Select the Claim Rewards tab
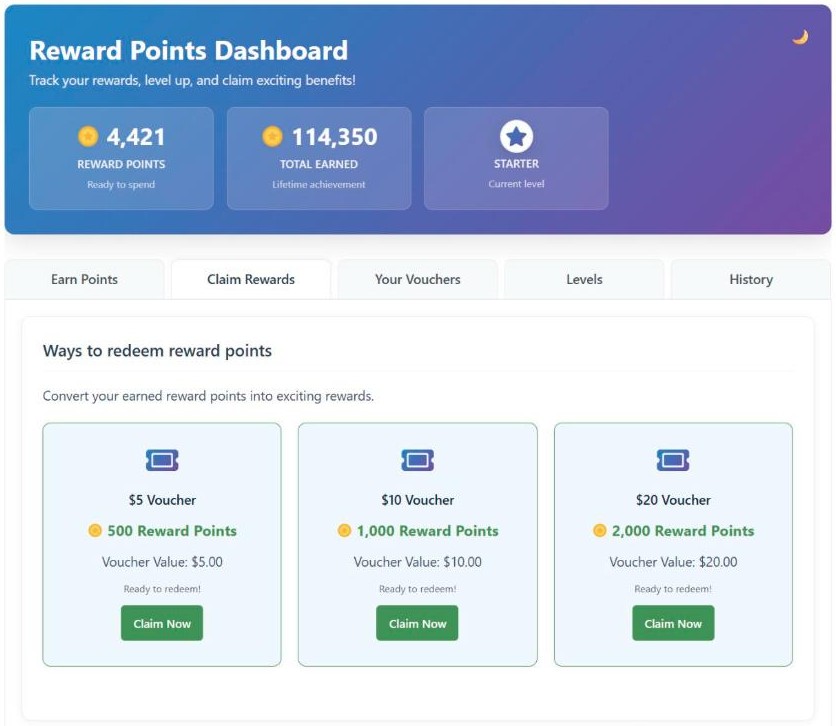This screenshot has width=836, height=726. [251, 279]
